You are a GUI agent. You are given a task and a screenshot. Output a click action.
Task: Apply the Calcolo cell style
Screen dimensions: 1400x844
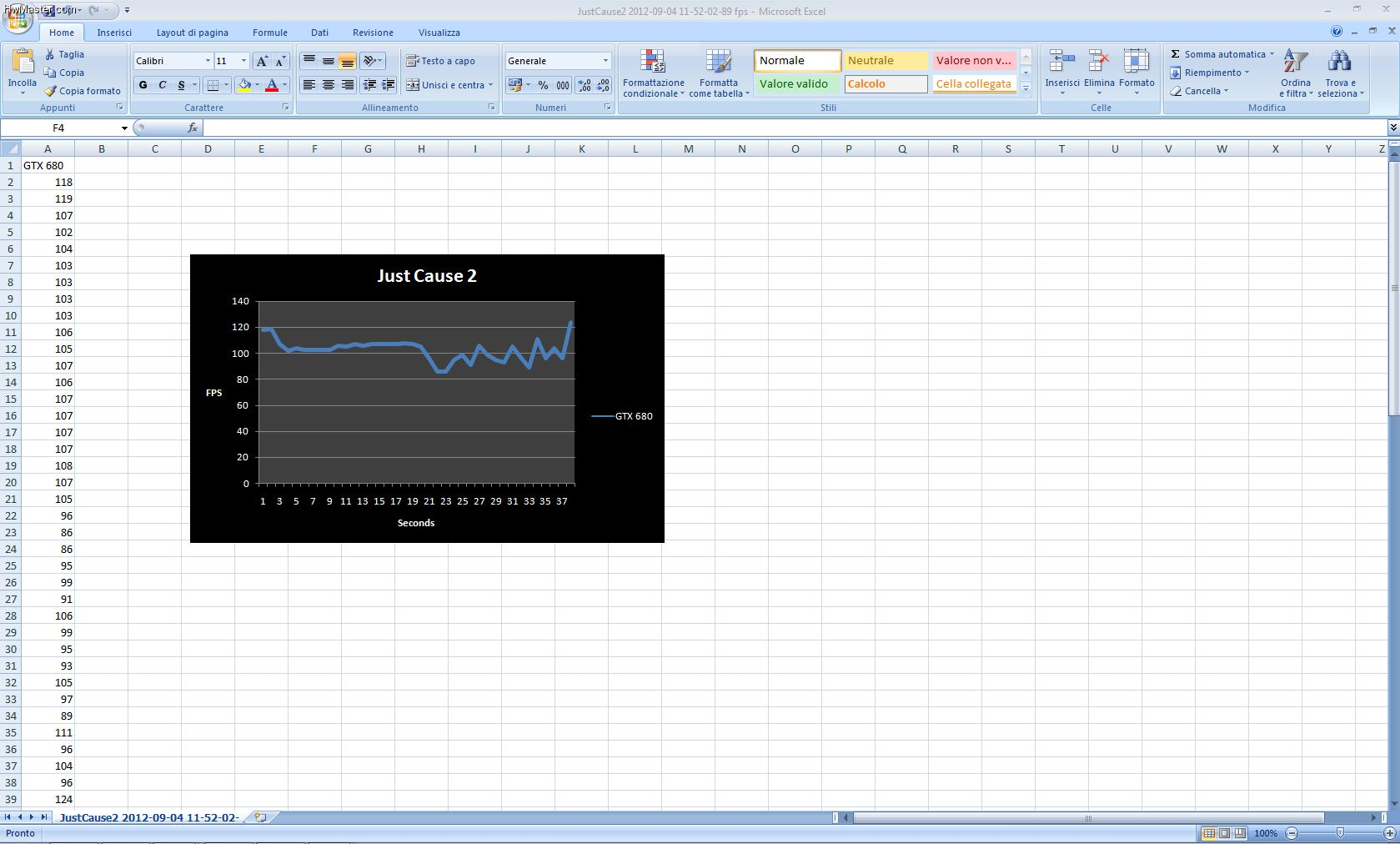coord(886,83)
